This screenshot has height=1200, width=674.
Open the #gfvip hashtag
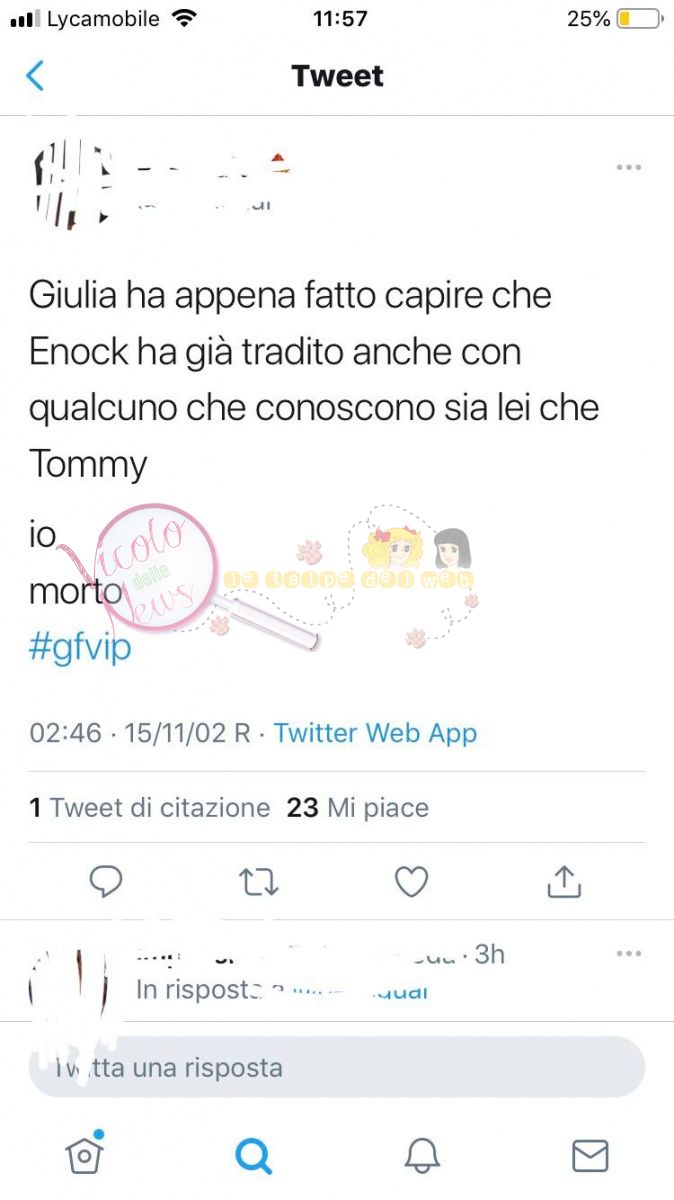click(80, 647)
